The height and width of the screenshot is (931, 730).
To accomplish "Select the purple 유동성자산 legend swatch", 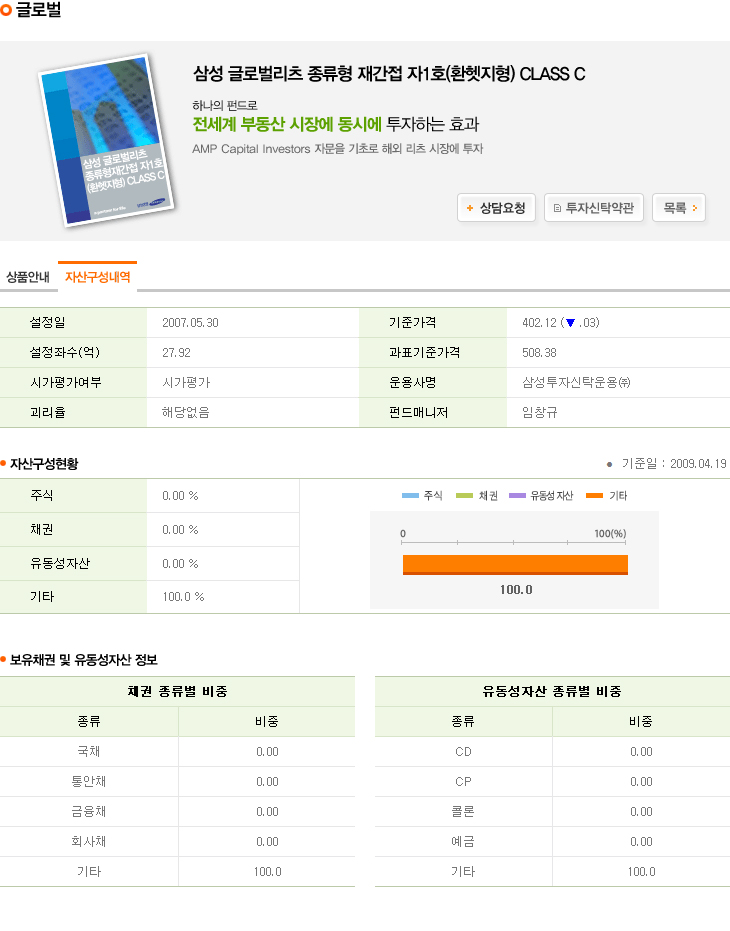I will (x=517, y=496).
